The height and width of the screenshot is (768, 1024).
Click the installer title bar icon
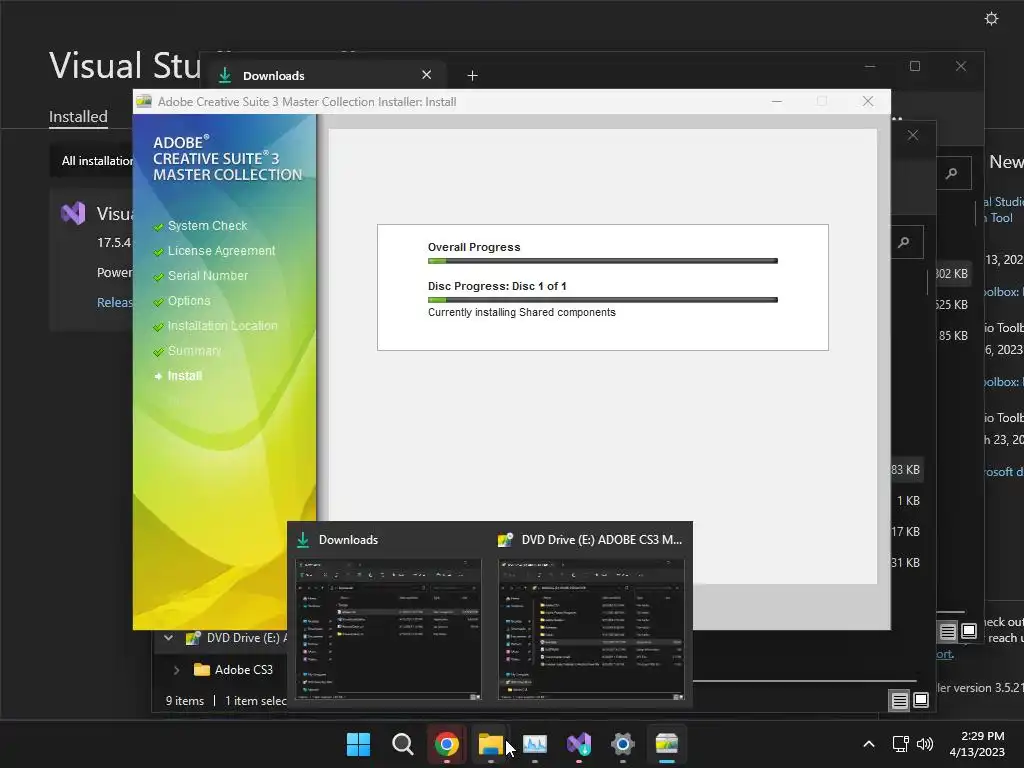pos(144,101)
